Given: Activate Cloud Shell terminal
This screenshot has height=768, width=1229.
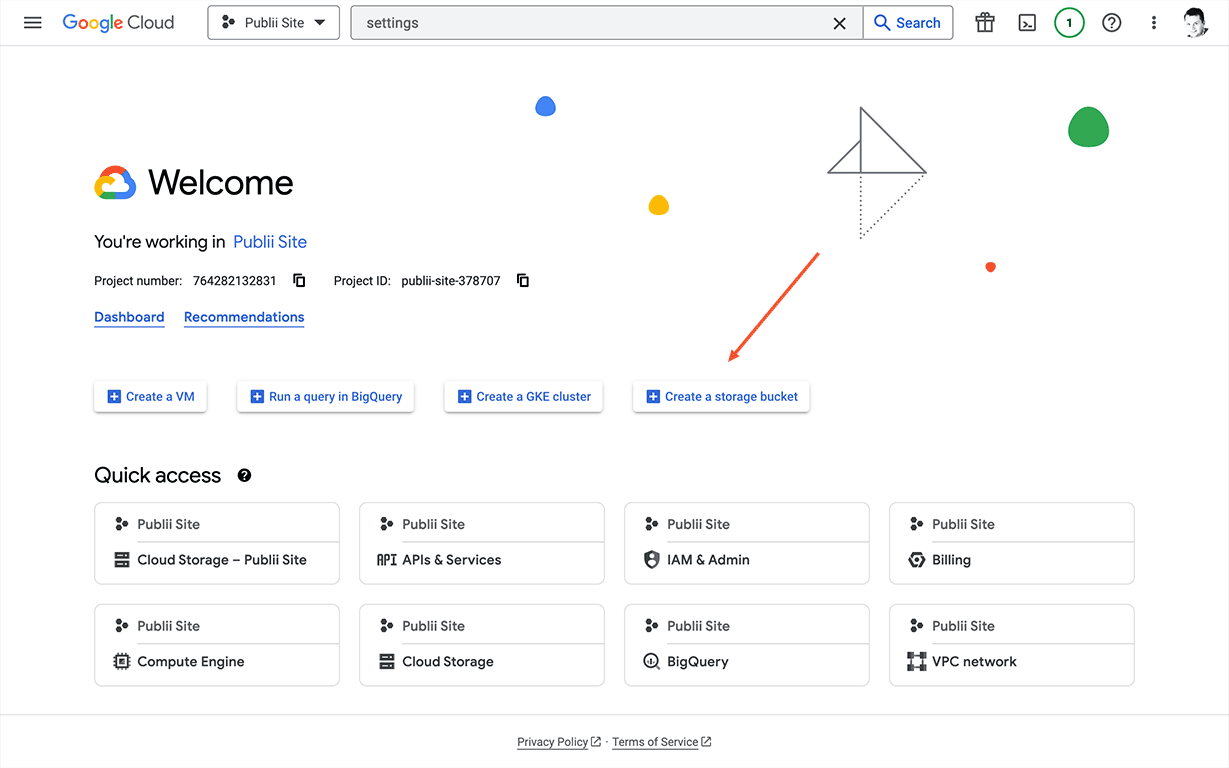Looking at the screenshot, I should pos(1027,22).
